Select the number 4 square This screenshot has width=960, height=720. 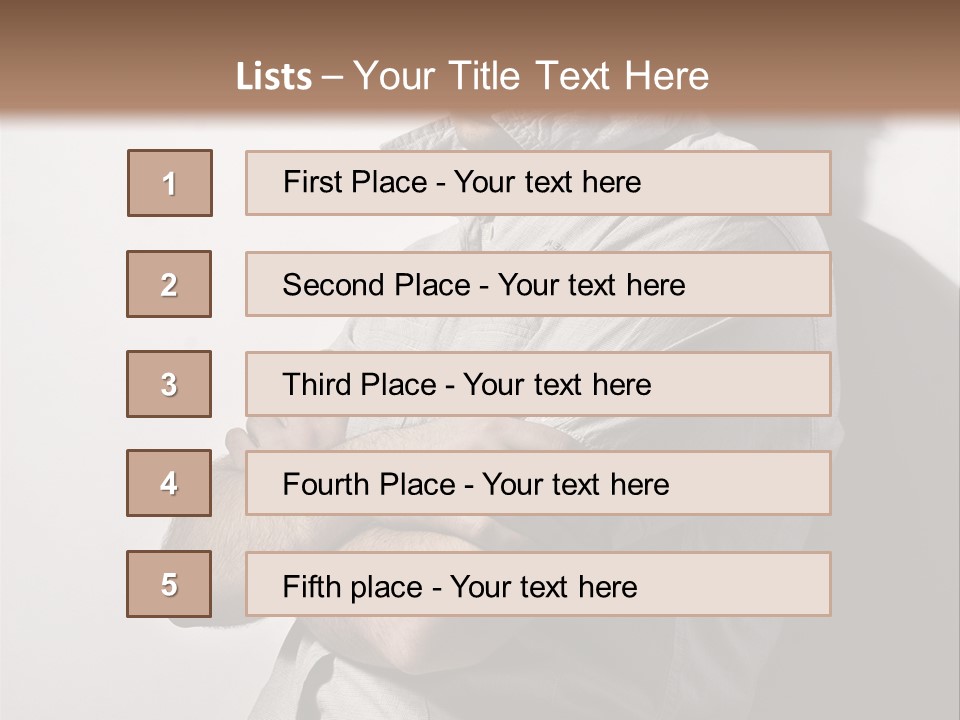click(x=169, y=483)
